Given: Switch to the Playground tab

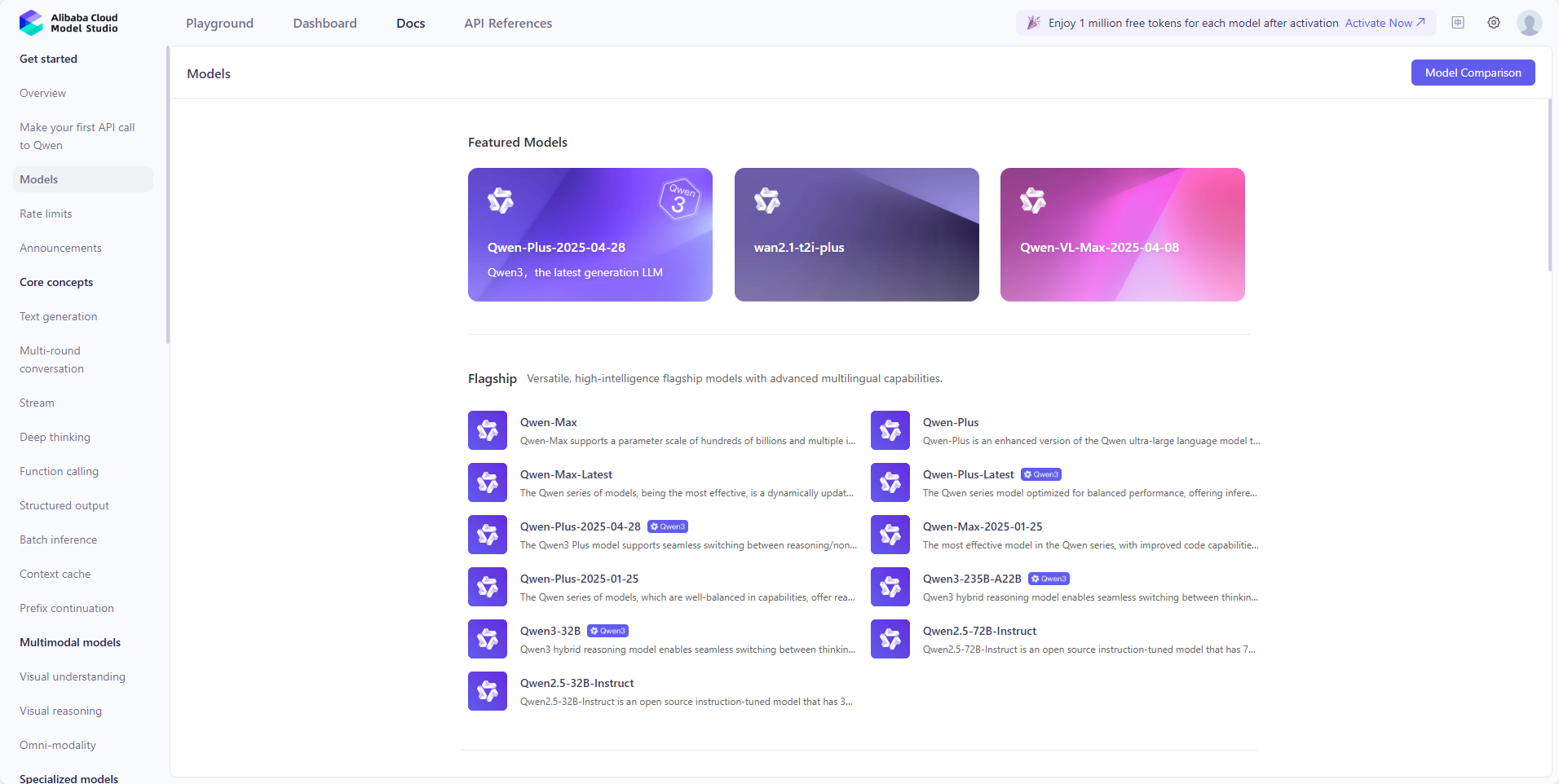Looking at the screenshot, I should 219,23.
